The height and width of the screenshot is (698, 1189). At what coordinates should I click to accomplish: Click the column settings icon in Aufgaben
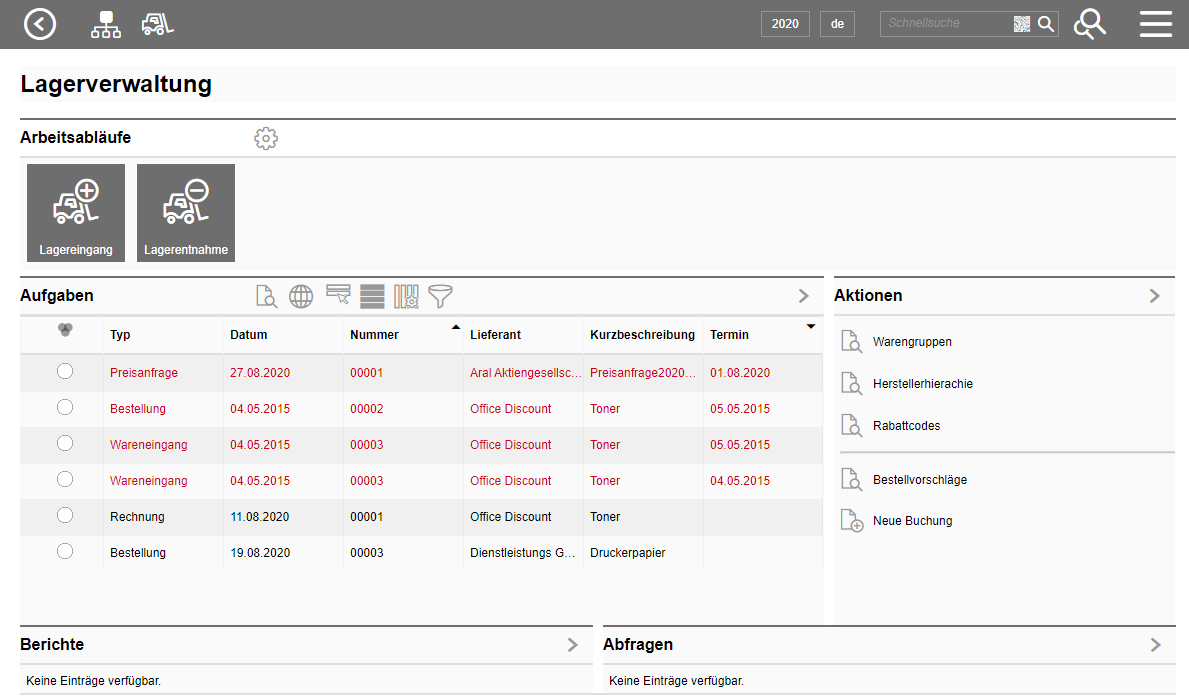406,296
